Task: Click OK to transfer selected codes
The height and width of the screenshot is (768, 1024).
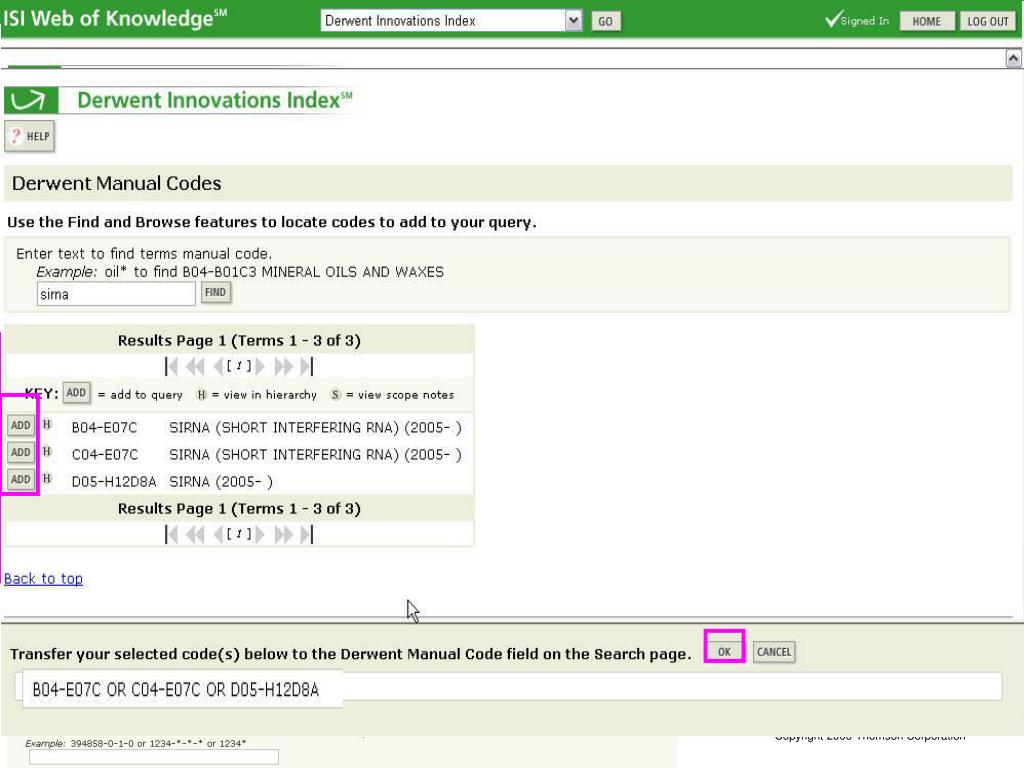Action: (x=724, y=651)
